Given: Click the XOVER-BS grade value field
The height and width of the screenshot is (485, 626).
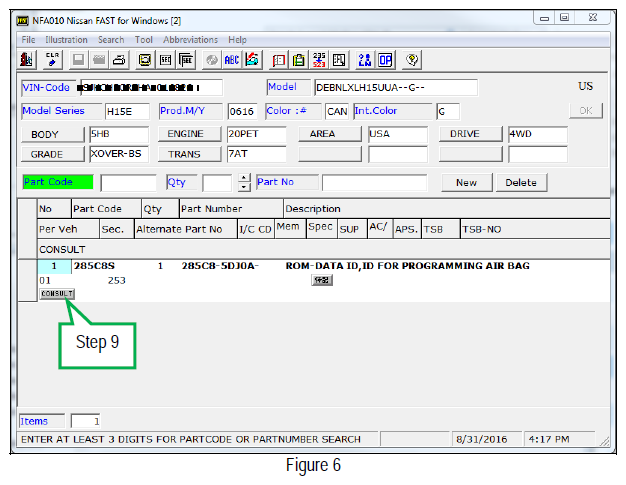Looking at the screenshot, I should click(119, 154).
